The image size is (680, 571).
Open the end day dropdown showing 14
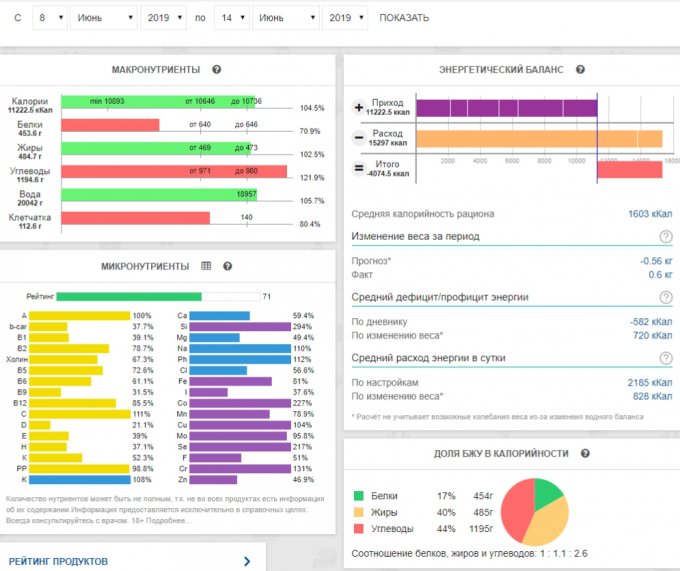(231, 18)
